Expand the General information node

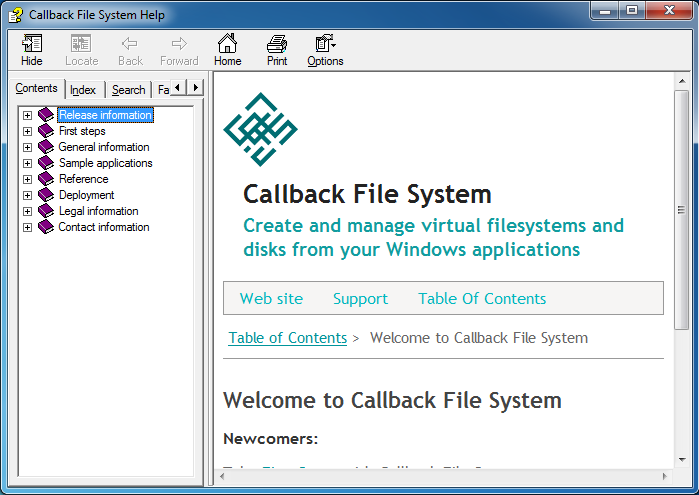coord(28,148)
